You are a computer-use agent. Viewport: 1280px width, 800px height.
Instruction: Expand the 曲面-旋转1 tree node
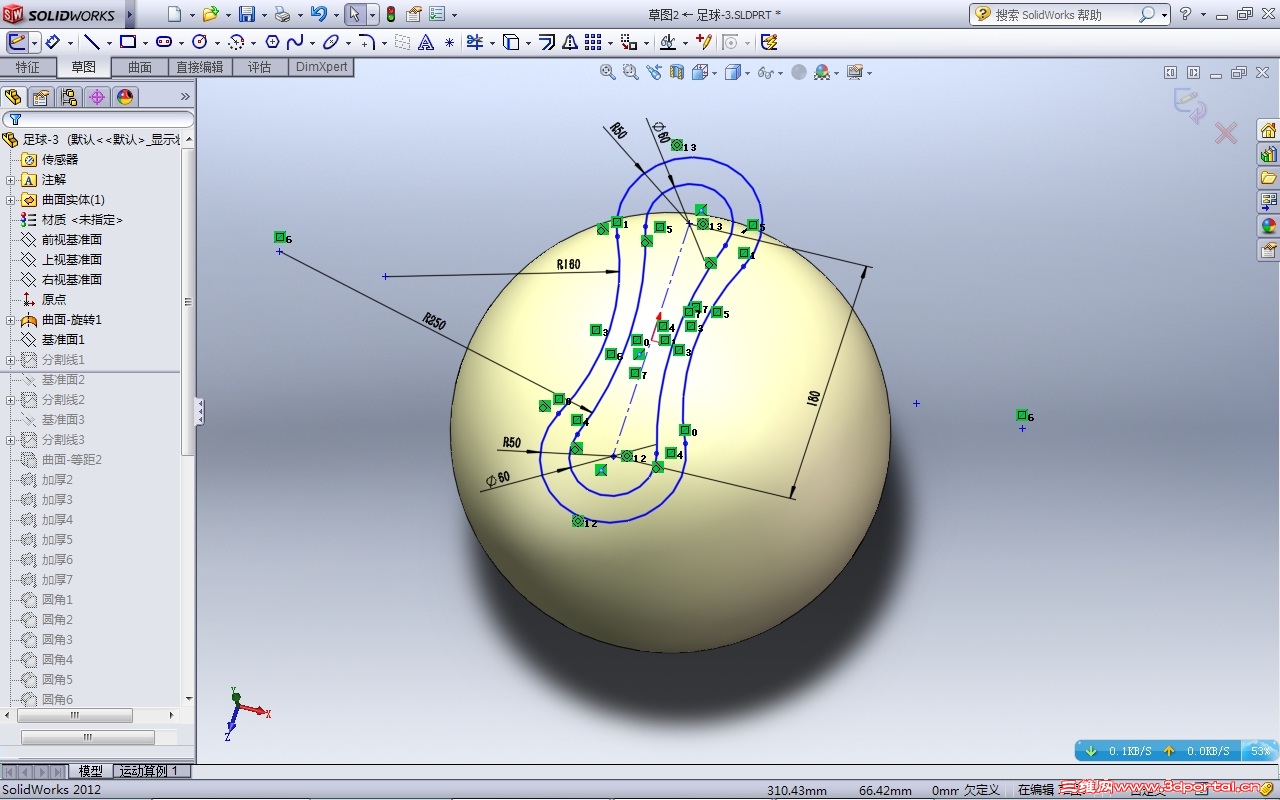[11, 320]
